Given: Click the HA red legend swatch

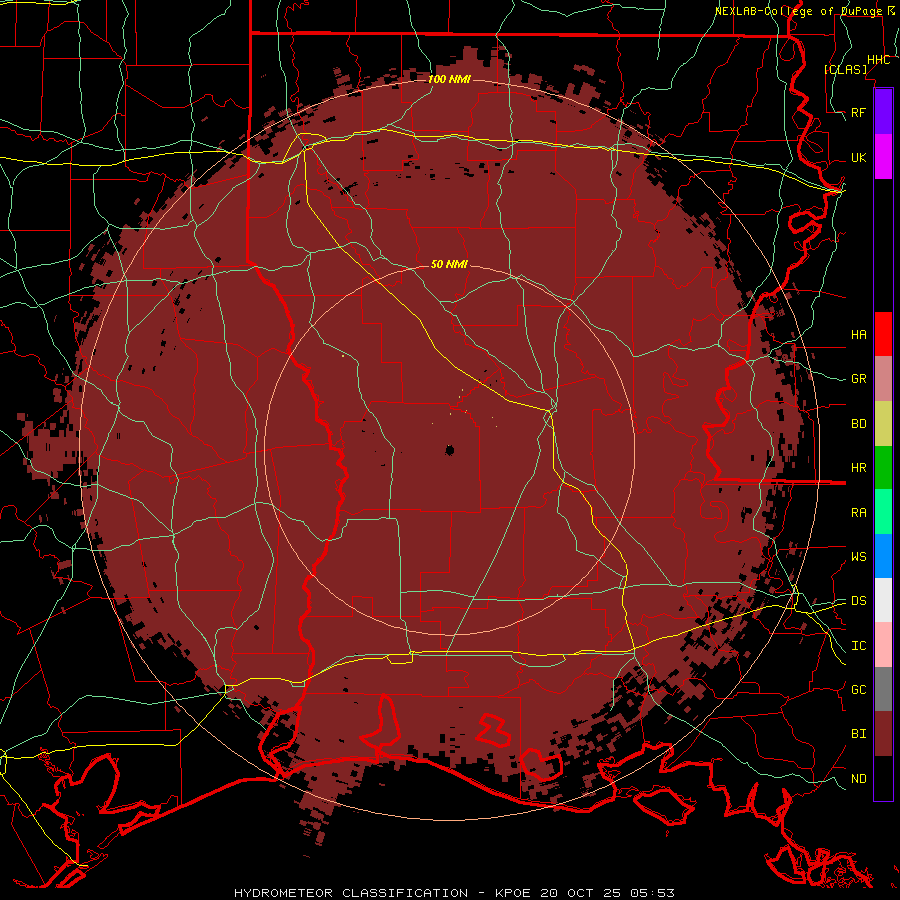Looking at the screenshot, I should click(883, 334).
